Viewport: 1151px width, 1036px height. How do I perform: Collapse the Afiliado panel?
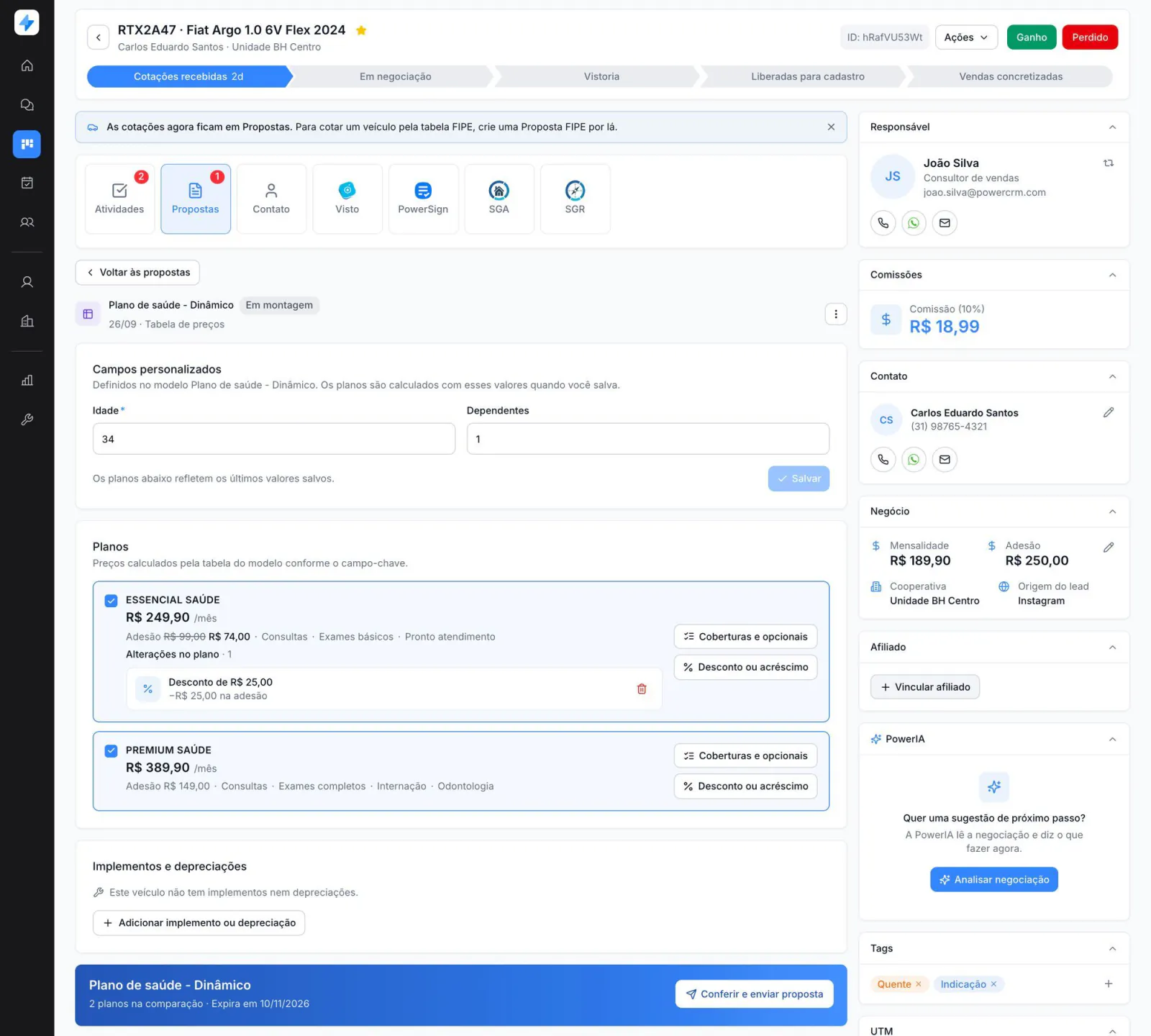1112,647
